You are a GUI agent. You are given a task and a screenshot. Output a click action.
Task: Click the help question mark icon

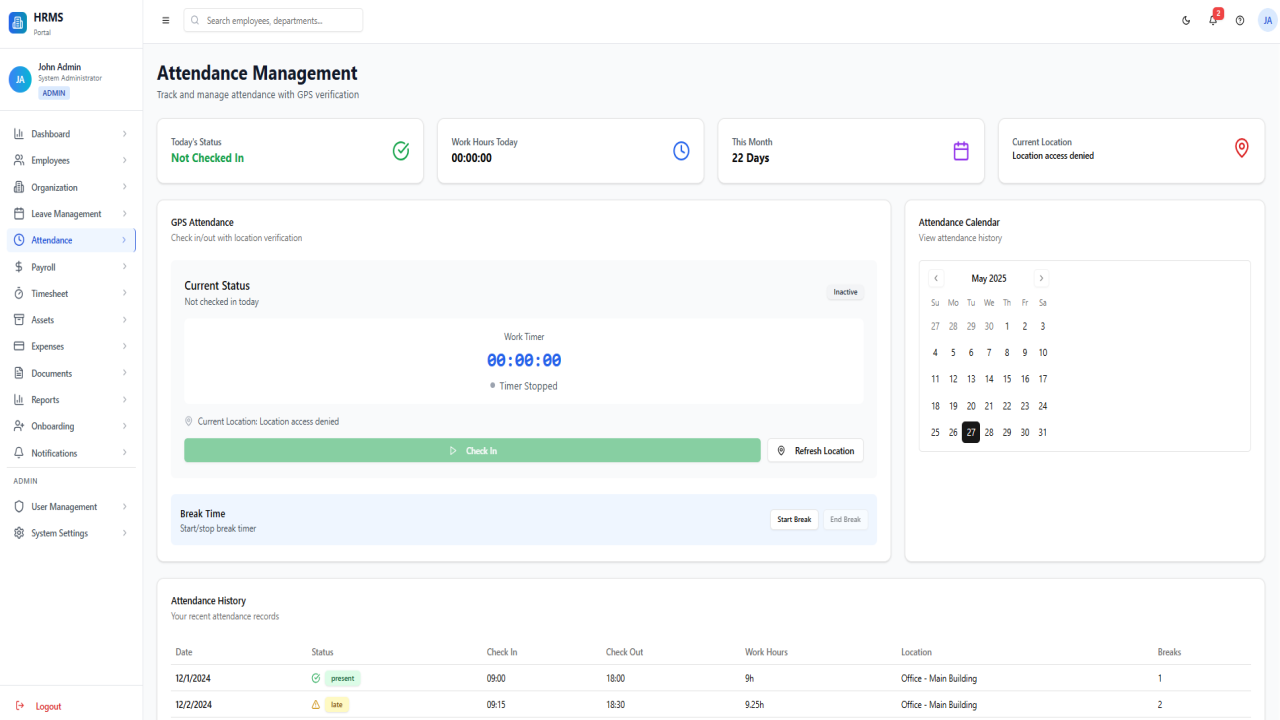pos(1240,20)
